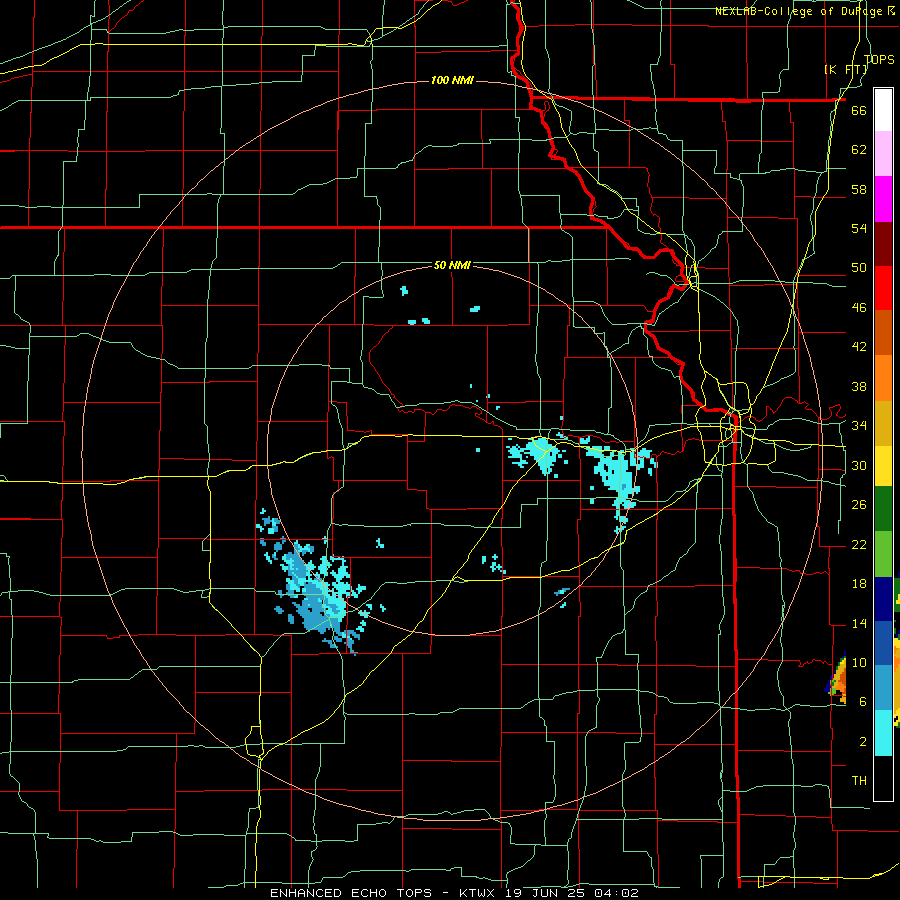This screenshot has width=900, height=900.
Task: Click the navy blue legend band
Action: coord(883,599)
